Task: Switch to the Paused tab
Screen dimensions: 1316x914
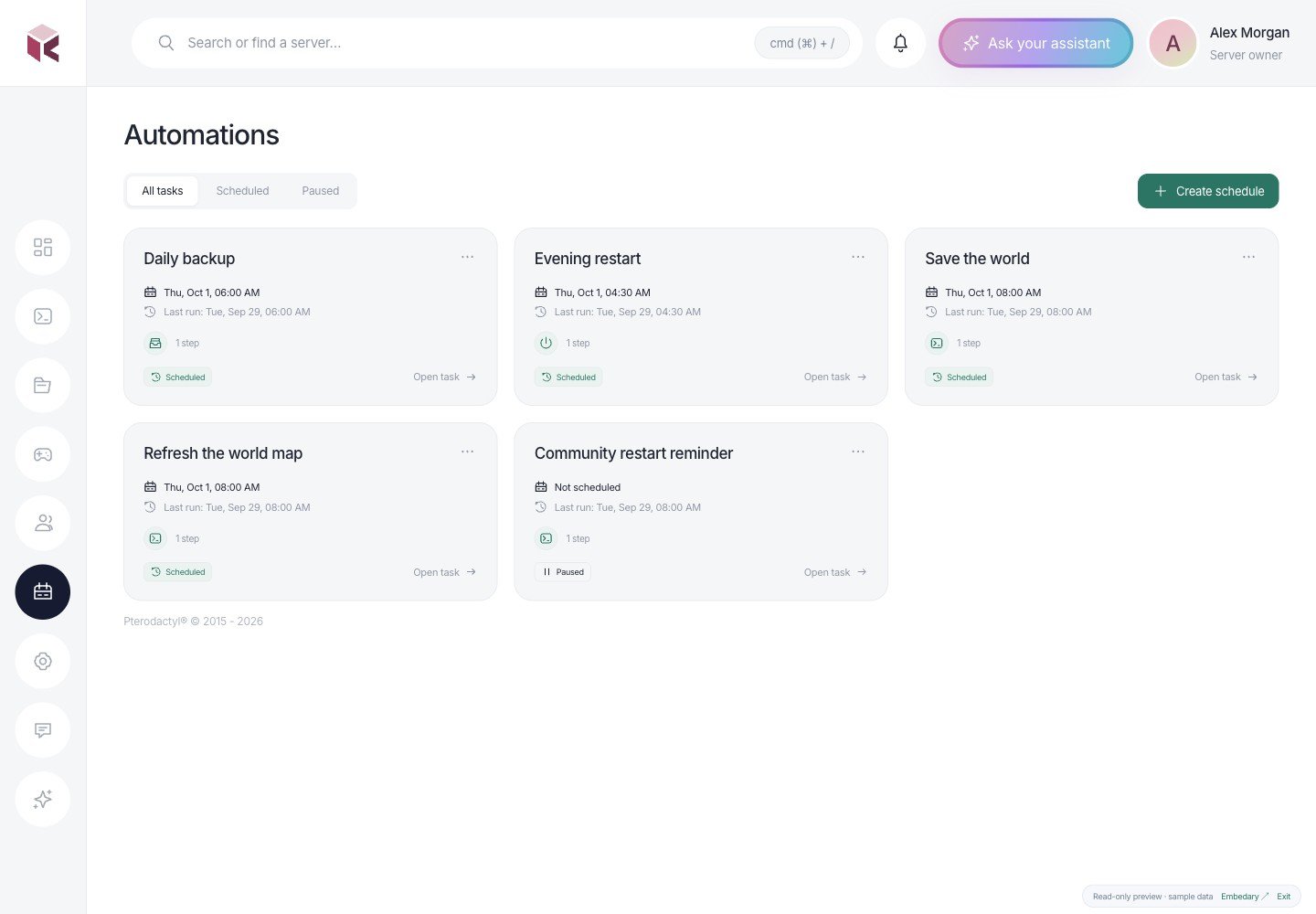Action: [x=321, y=191]
